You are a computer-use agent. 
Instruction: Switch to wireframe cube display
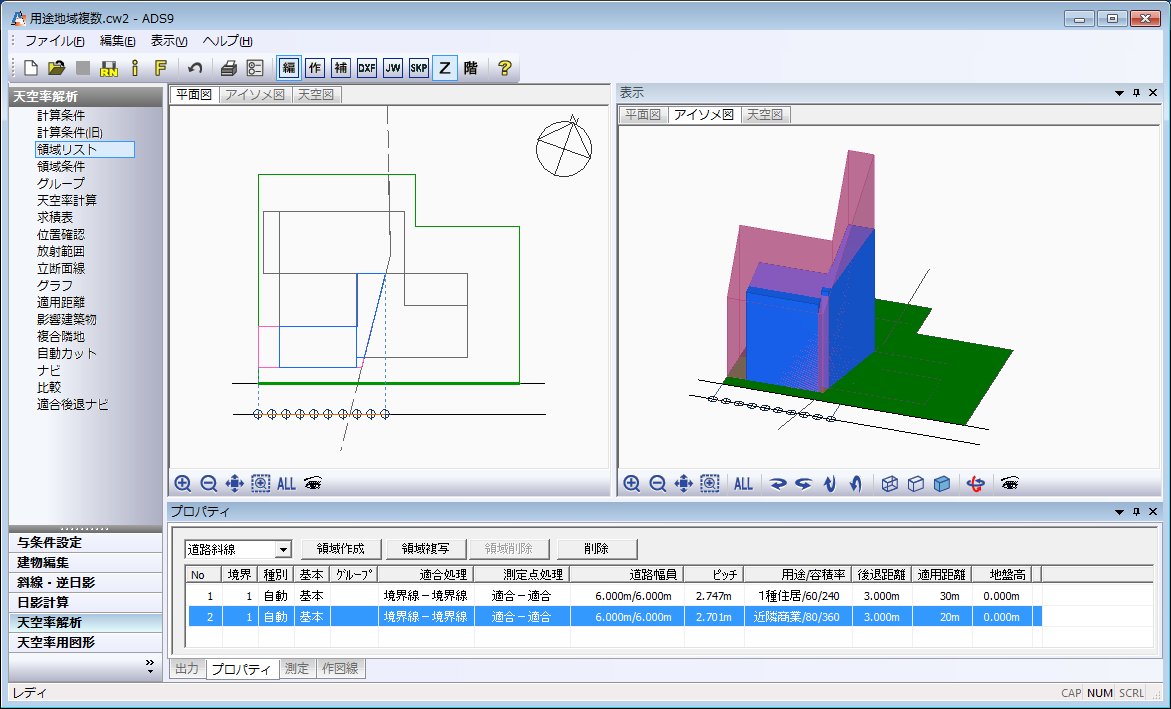tap(889, 483)
